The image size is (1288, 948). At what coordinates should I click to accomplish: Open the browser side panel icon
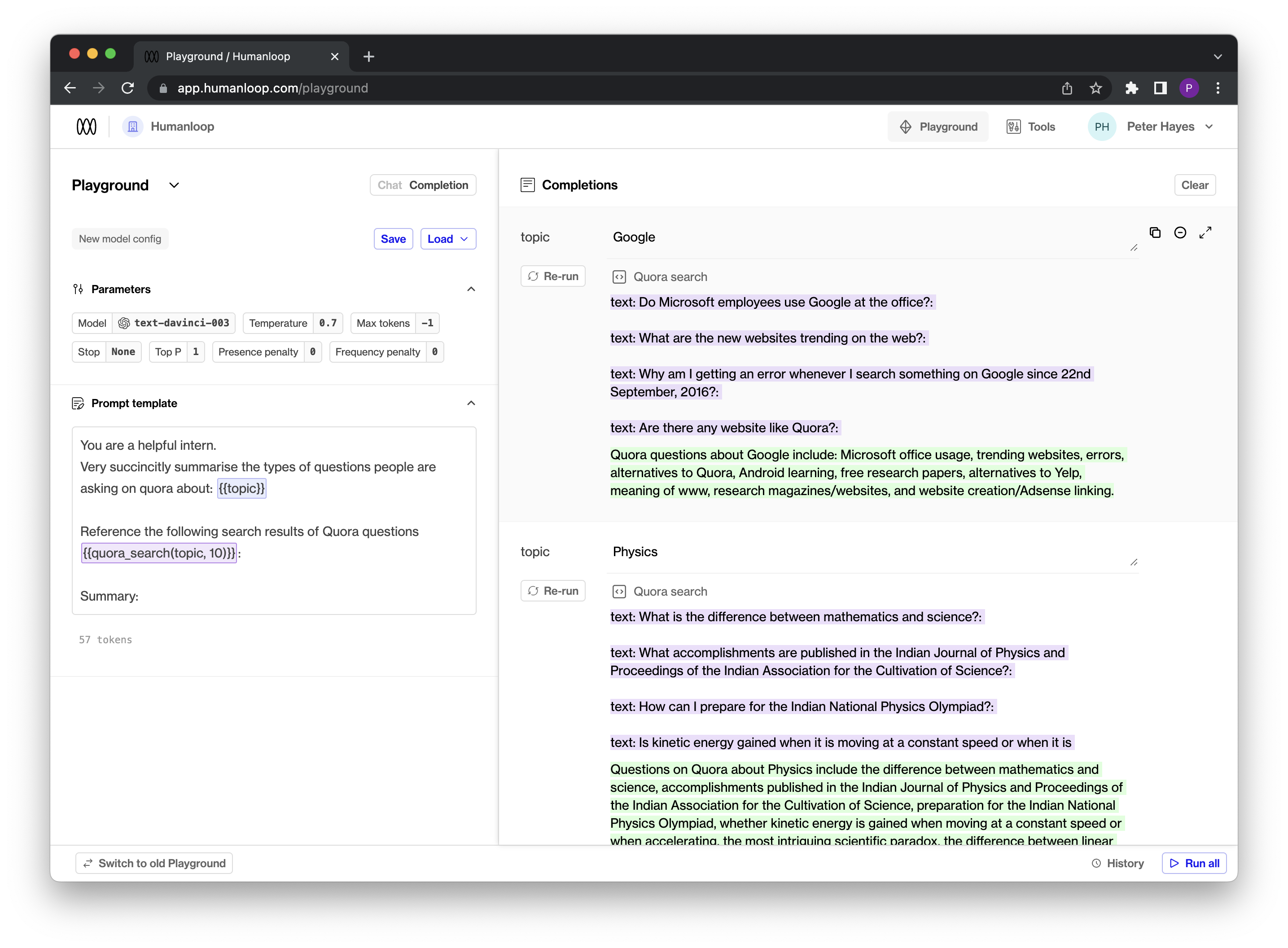tap(1160, 88)
